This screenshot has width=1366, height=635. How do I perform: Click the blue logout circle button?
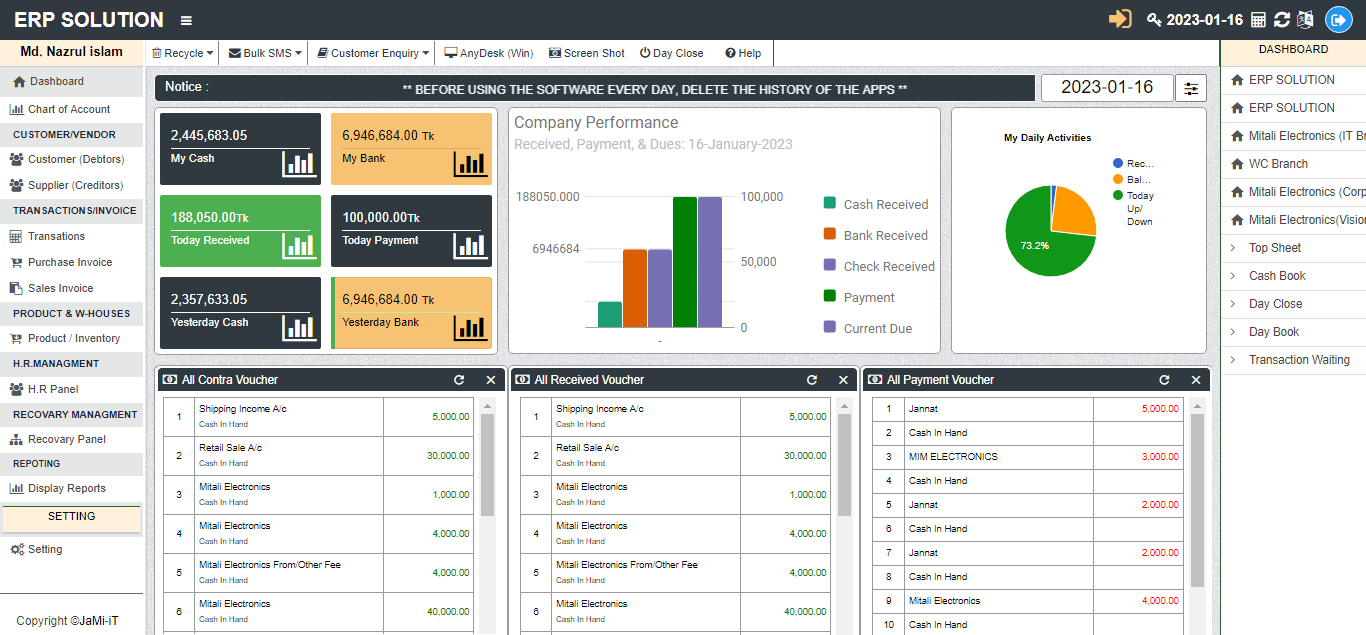click(1338, 20)
